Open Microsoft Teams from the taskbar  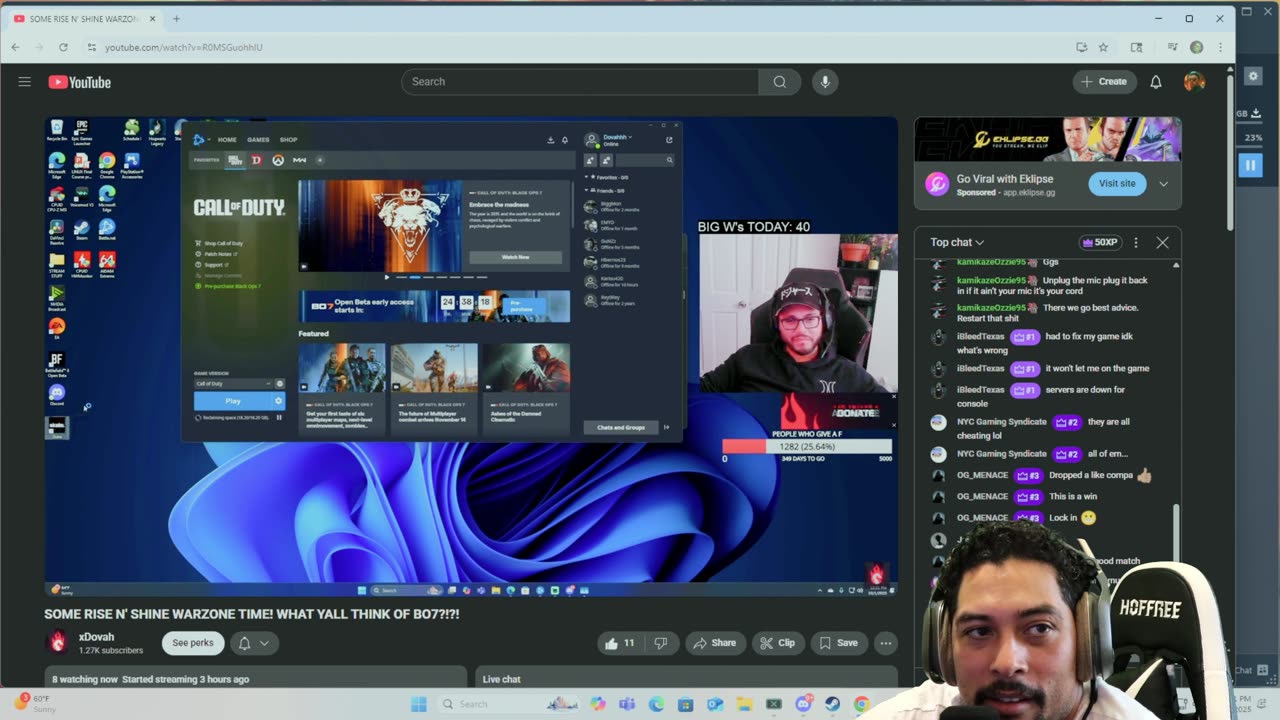click(x=627, y=704)
